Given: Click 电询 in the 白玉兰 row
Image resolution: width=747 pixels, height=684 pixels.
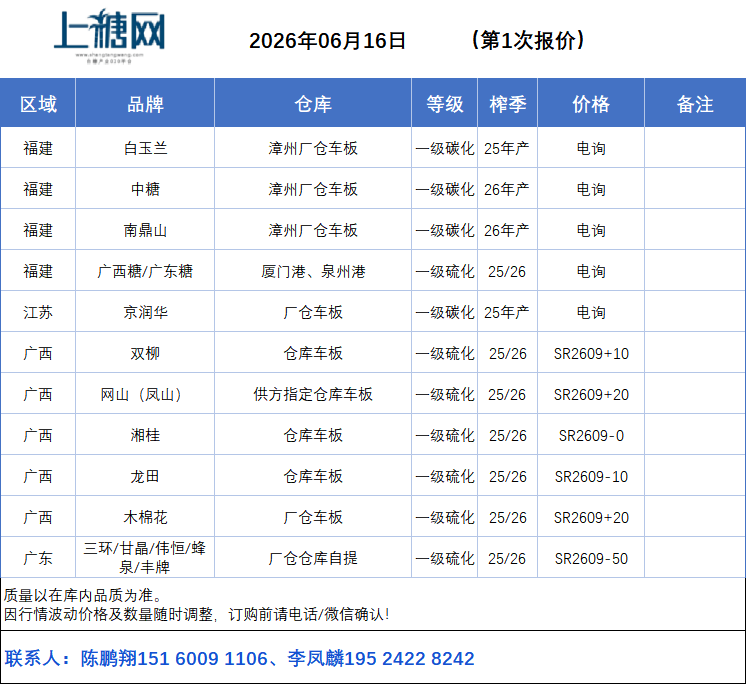Looking at the screenshot, I should [591, 148].
